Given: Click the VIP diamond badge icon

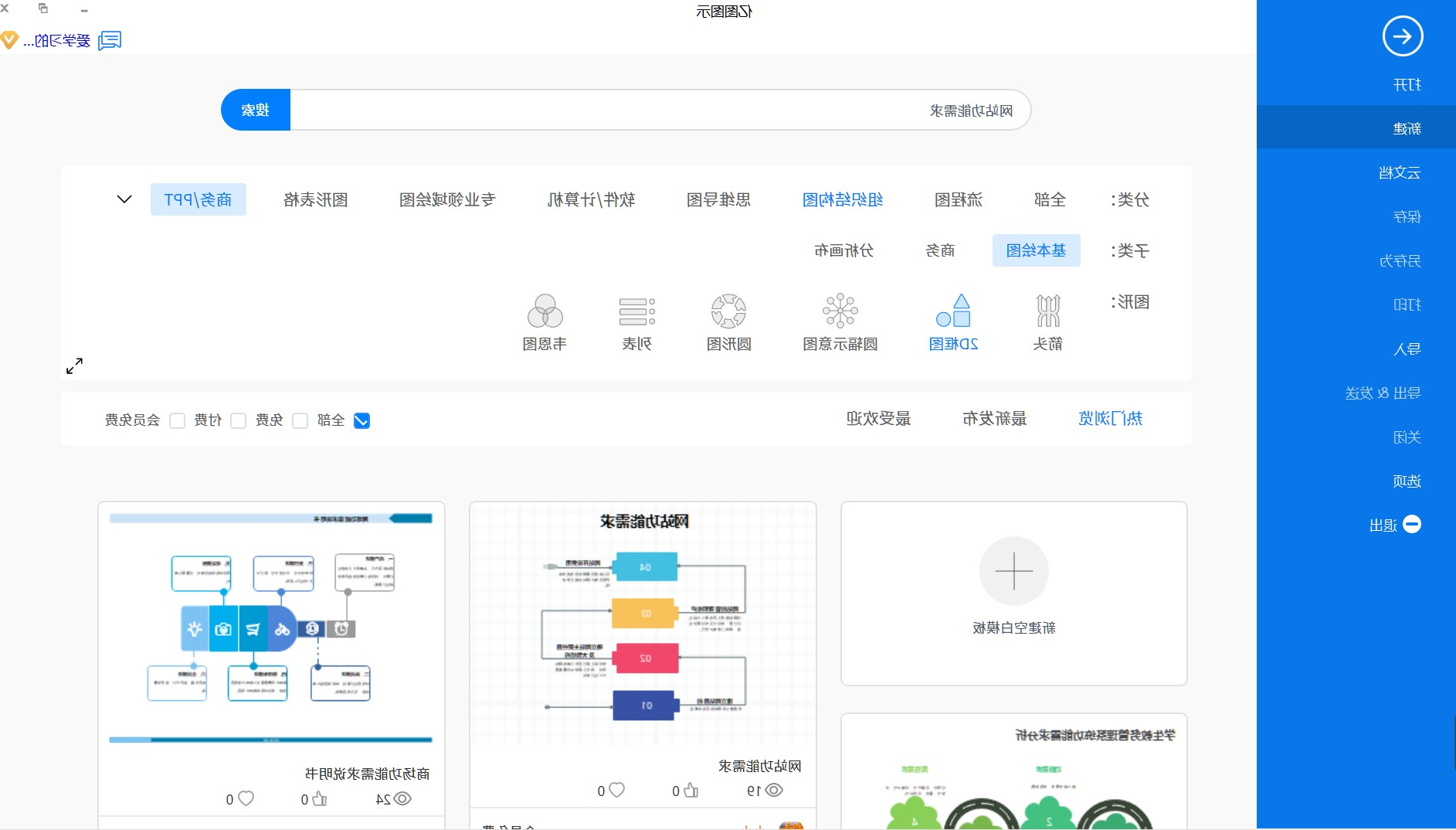Looking at the screenshot, I should pos(9,40).
